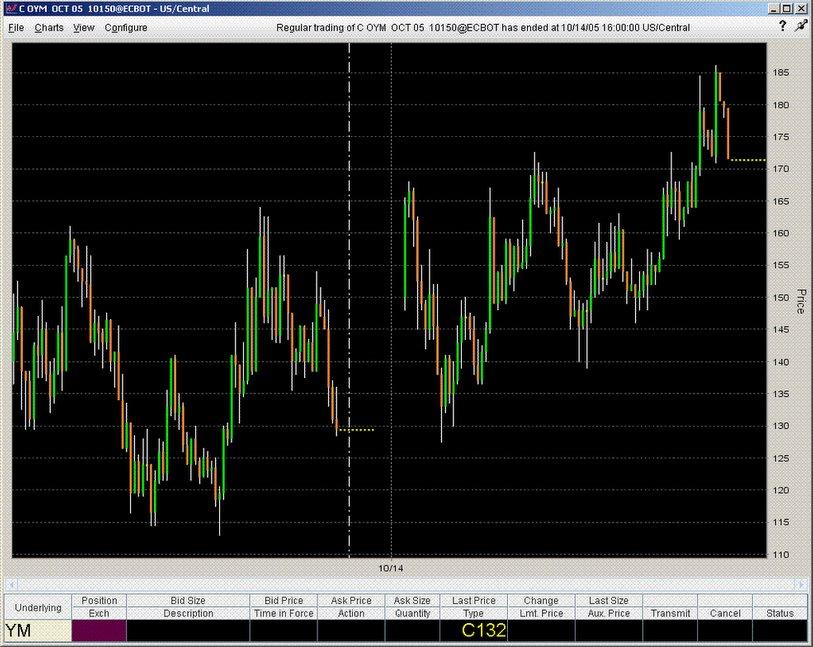Screen dimensions: 813x647
Task: Click the window title 'C OYM OCT 05 10150@ECBOT'
Action: click(85, 8)
